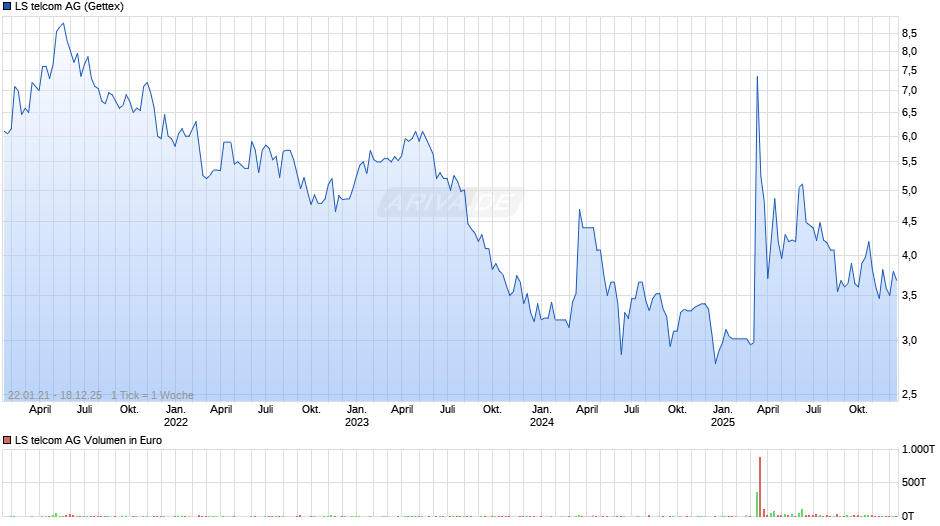Select the 'Jan. 2025' axis label

point(723,416)
